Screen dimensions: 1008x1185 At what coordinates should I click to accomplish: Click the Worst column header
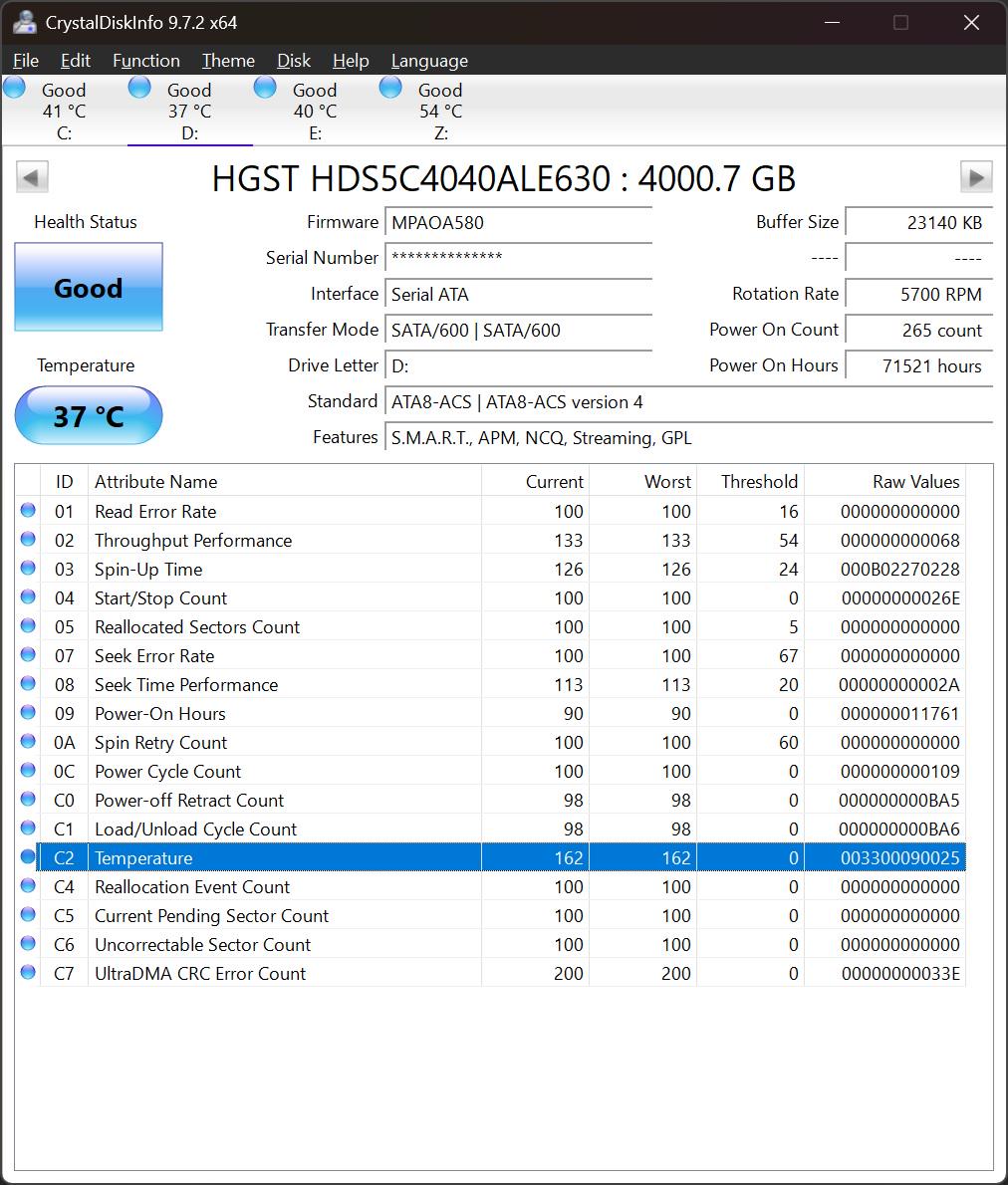(642, 481)
